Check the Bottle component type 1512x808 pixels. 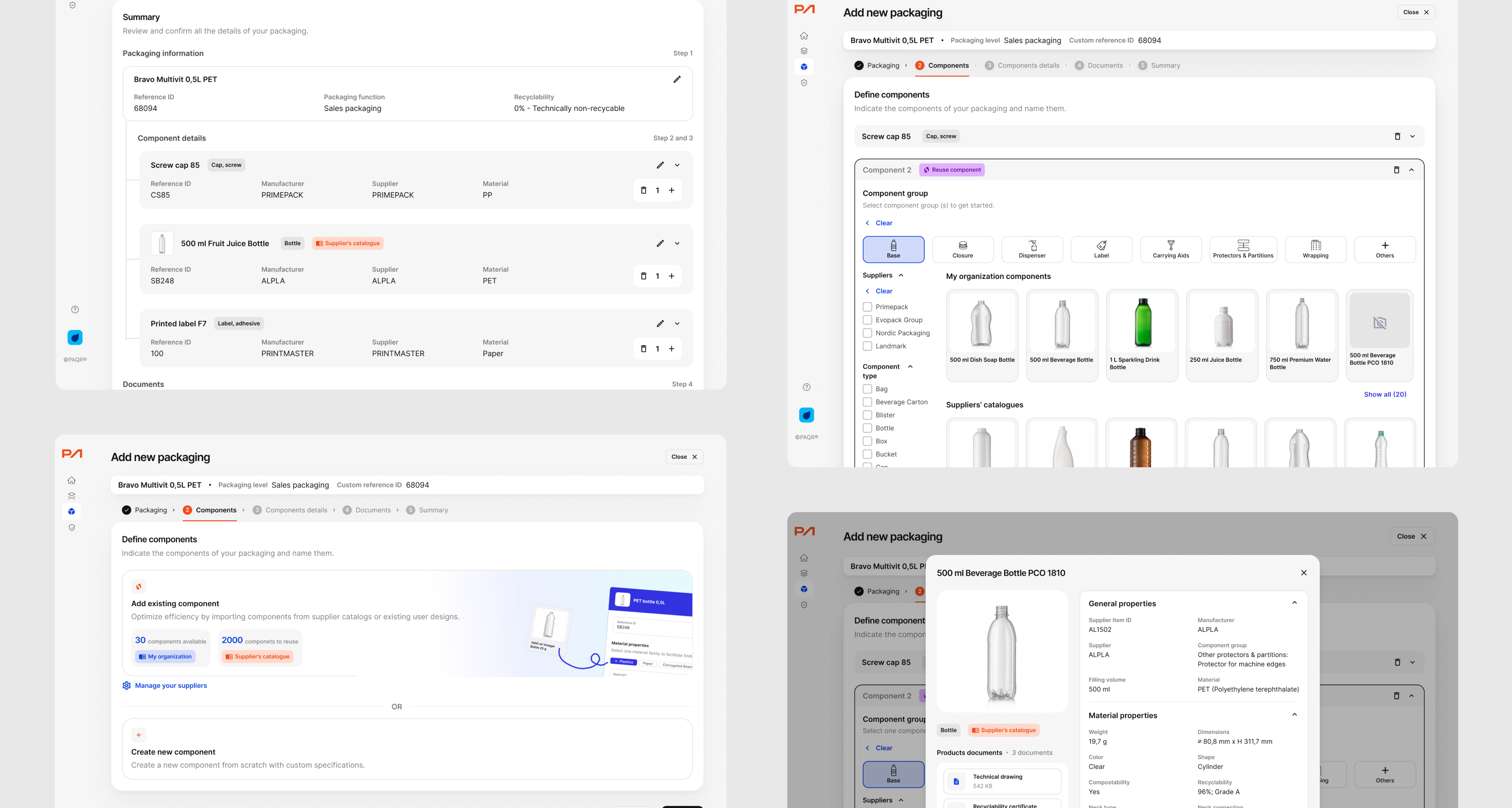[867, 428]
